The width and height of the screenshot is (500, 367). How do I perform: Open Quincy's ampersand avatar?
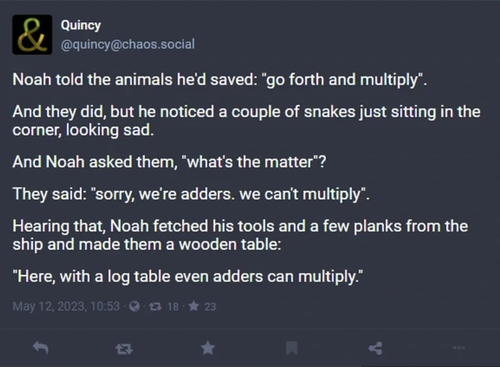[32, 34]
